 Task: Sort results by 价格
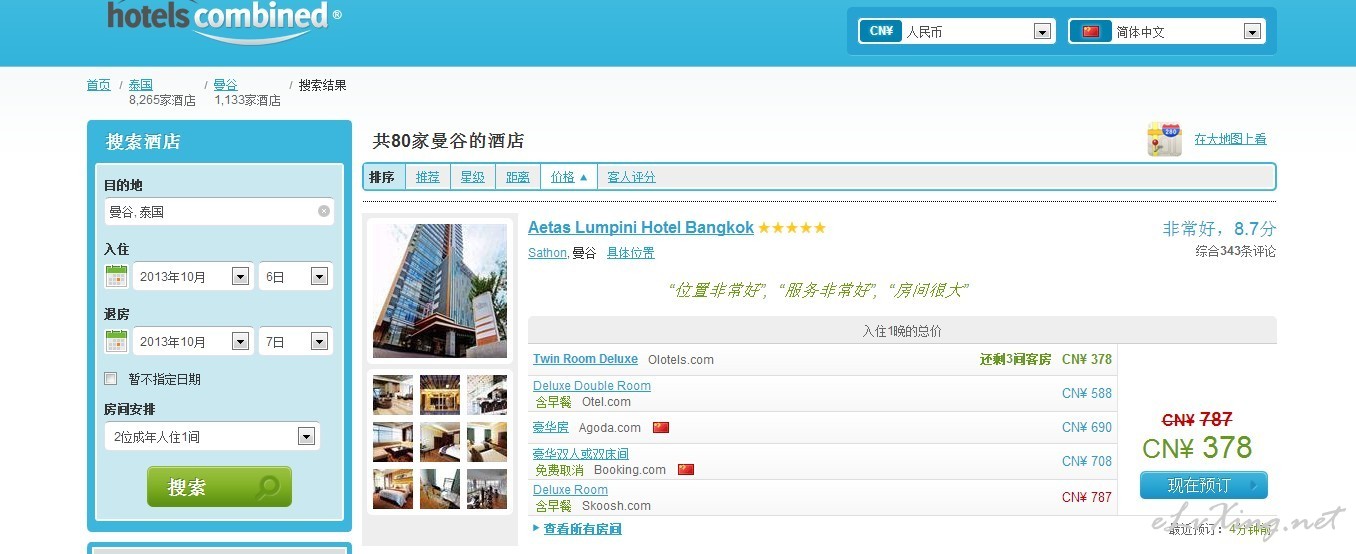[x=568, y=177]
